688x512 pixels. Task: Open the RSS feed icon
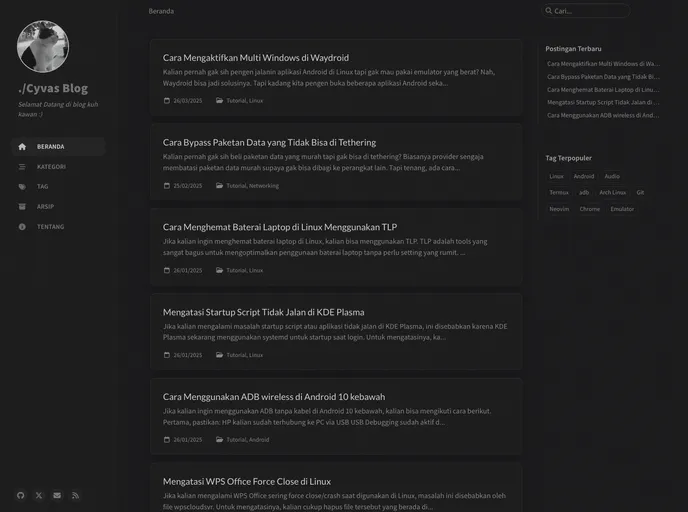[75, 495]
